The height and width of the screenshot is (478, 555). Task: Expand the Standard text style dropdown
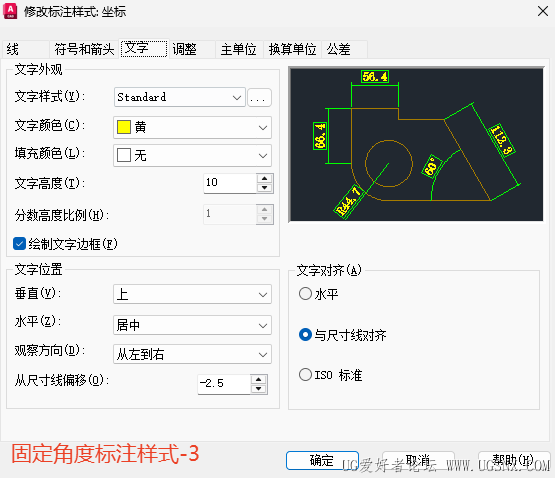point(180,97)
